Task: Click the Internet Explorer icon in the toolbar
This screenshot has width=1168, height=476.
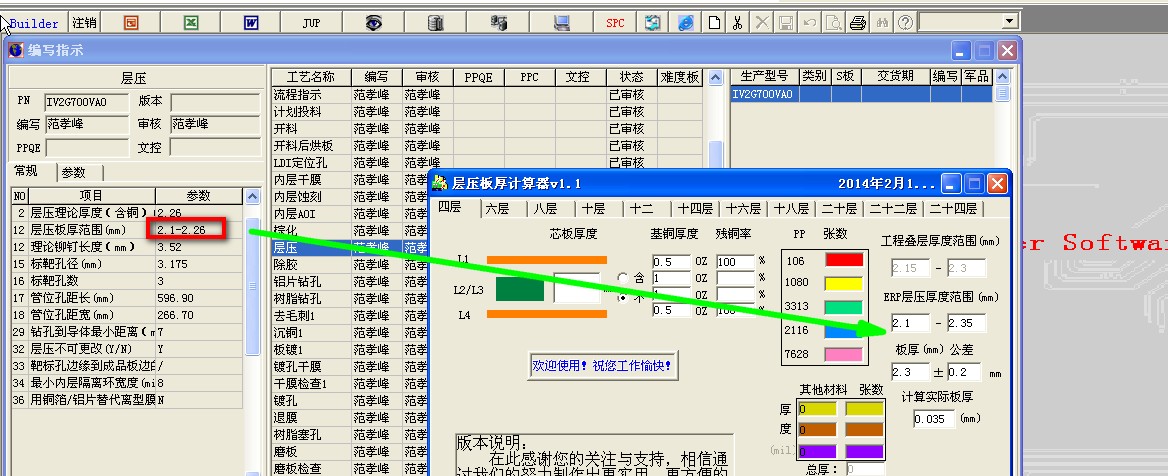Action: (686, 23)
